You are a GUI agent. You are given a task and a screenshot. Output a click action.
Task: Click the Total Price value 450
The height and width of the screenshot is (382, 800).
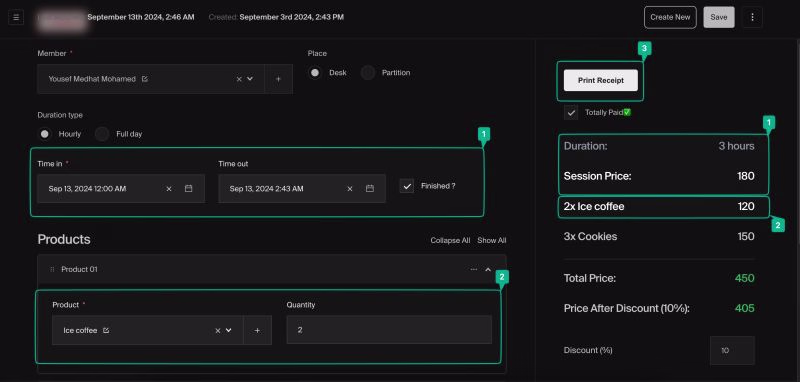coord(744,278)
